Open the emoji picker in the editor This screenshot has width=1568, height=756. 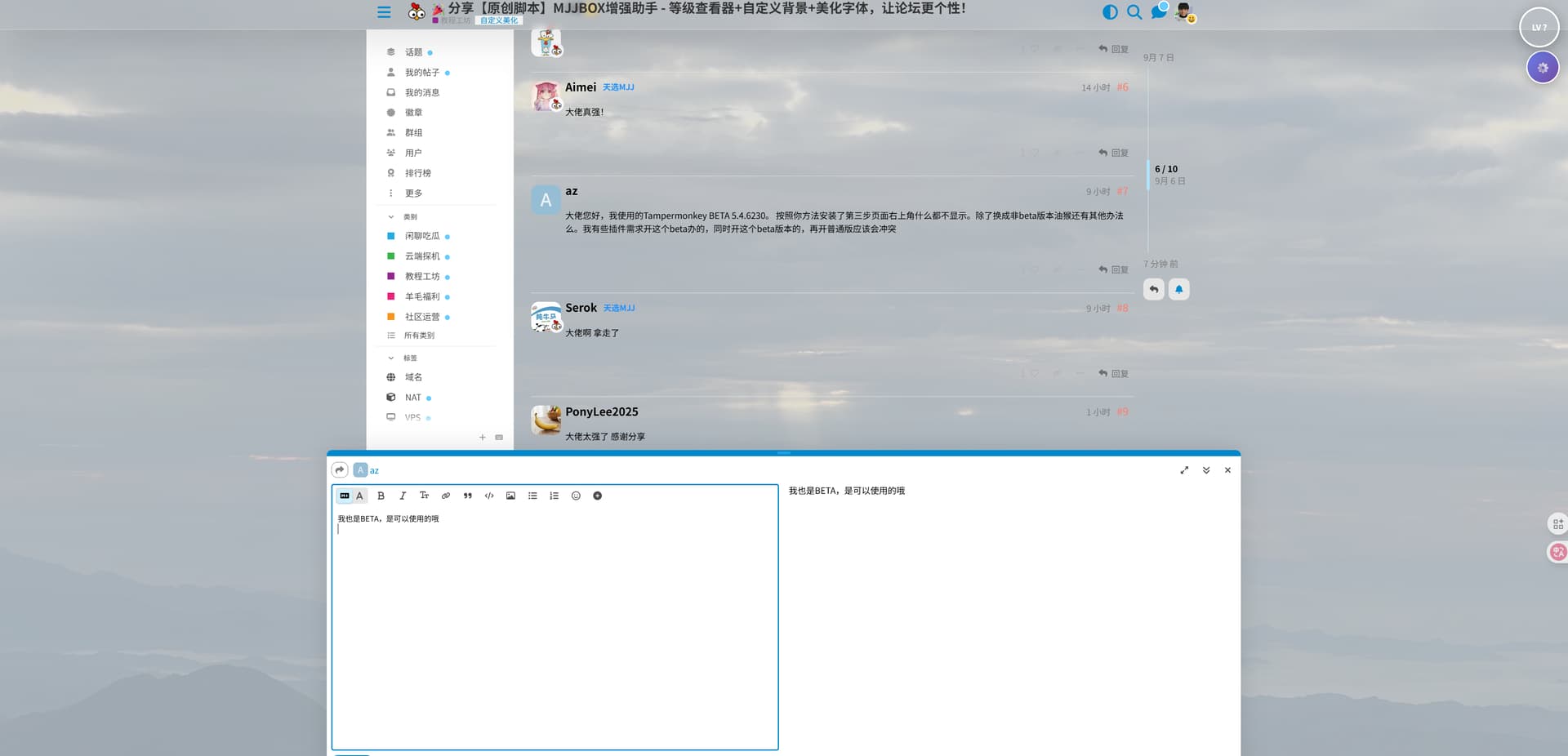tap(576, 496)
